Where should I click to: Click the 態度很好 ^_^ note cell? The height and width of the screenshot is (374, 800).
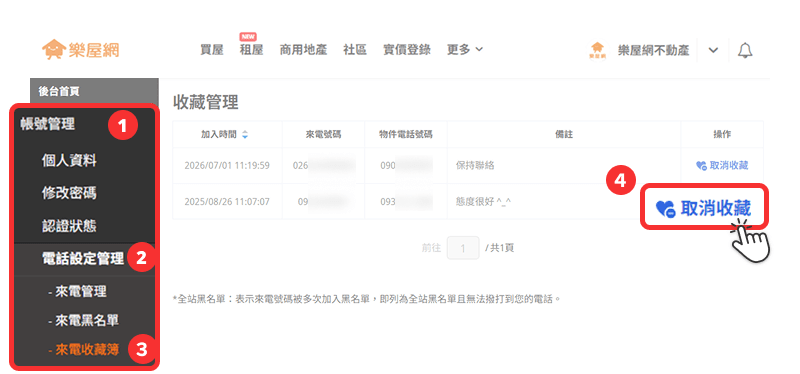click(483, 202)
